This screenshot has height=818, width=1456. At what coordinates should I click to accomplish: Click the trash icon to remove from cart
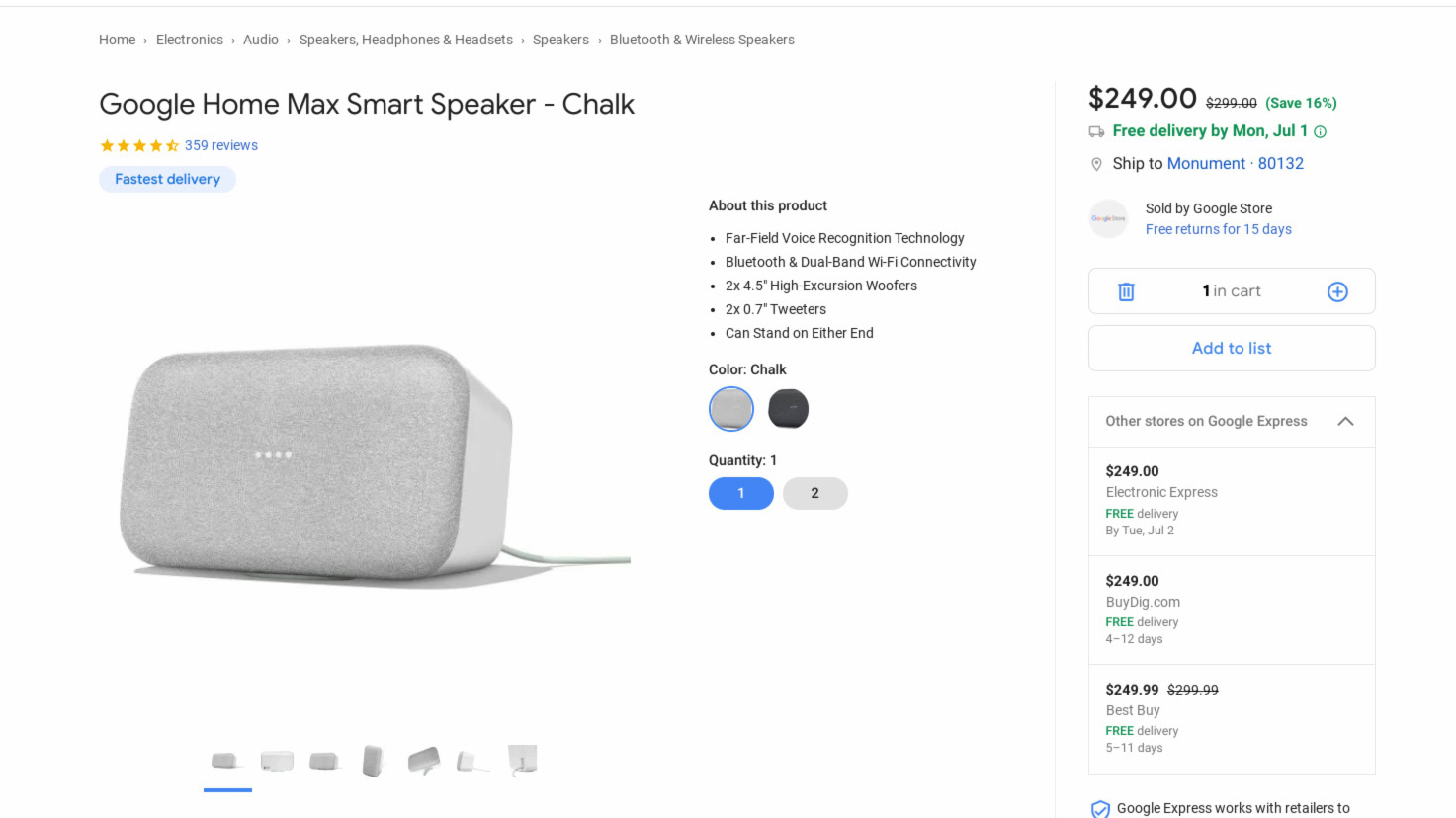[x=1126, y=291]
